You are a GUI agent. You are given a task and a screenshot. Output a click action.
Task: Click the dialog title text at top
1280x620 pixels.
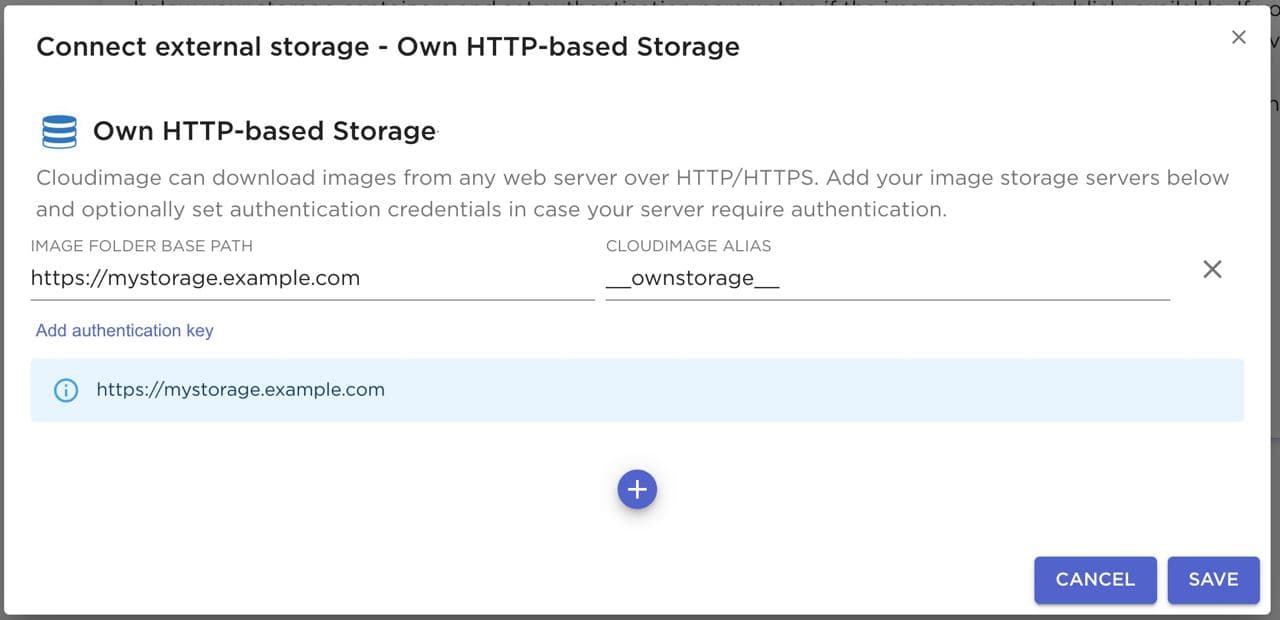tap(387, 47)
